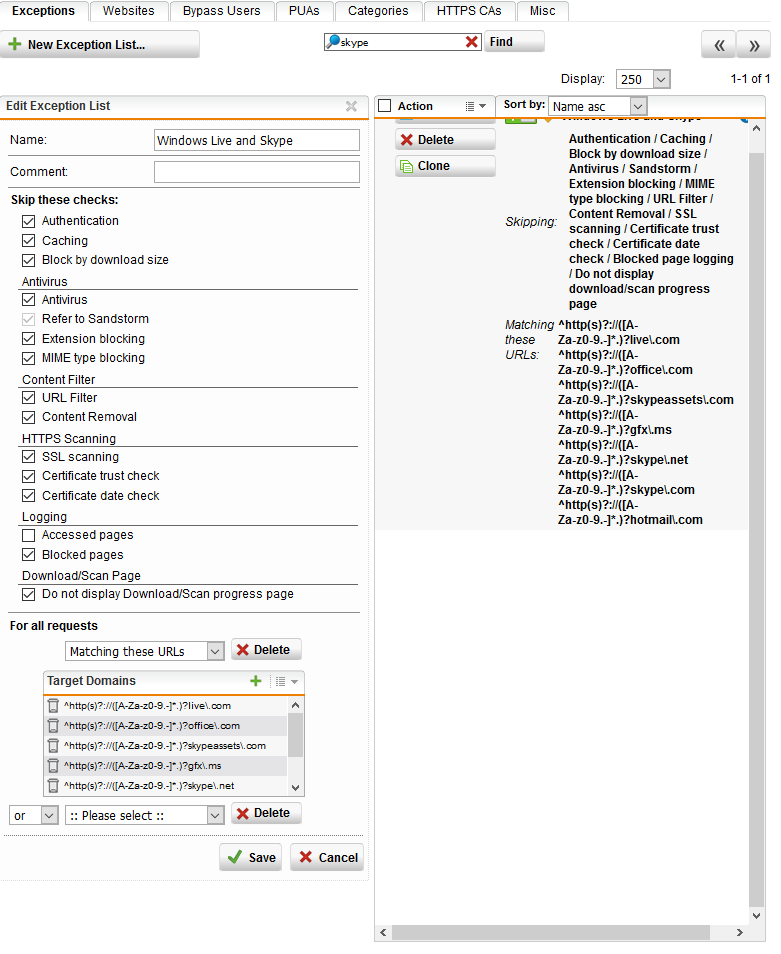Remove the skype\.net entry trash icon
The image size is (781, 954).
point(54,786)
